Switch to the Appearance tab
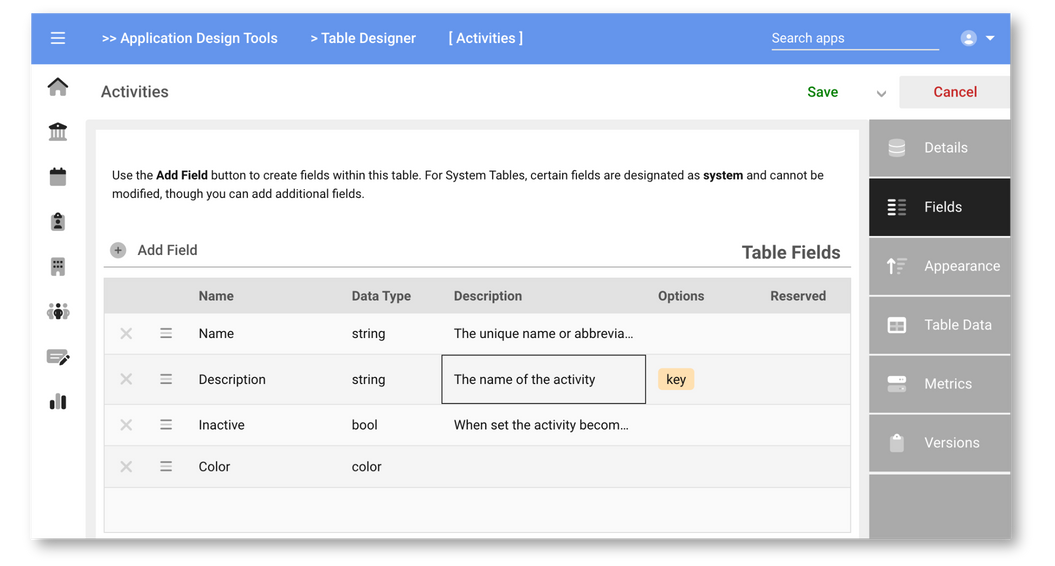This screenshot has height=566, width=1055. [940, 266]
